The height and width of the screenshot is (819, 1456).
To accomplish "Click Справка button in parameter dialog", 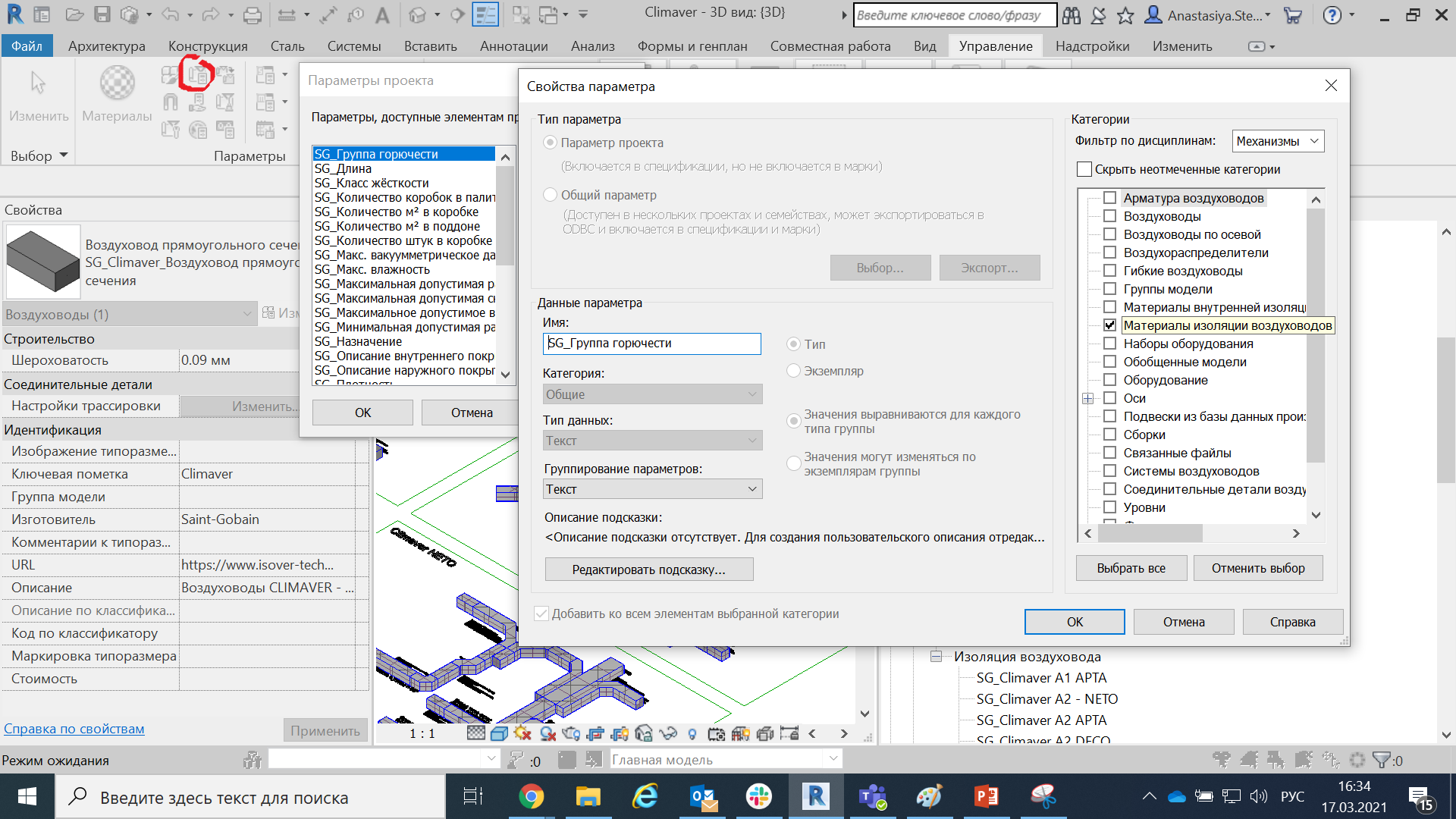I will pos(1293,622).
